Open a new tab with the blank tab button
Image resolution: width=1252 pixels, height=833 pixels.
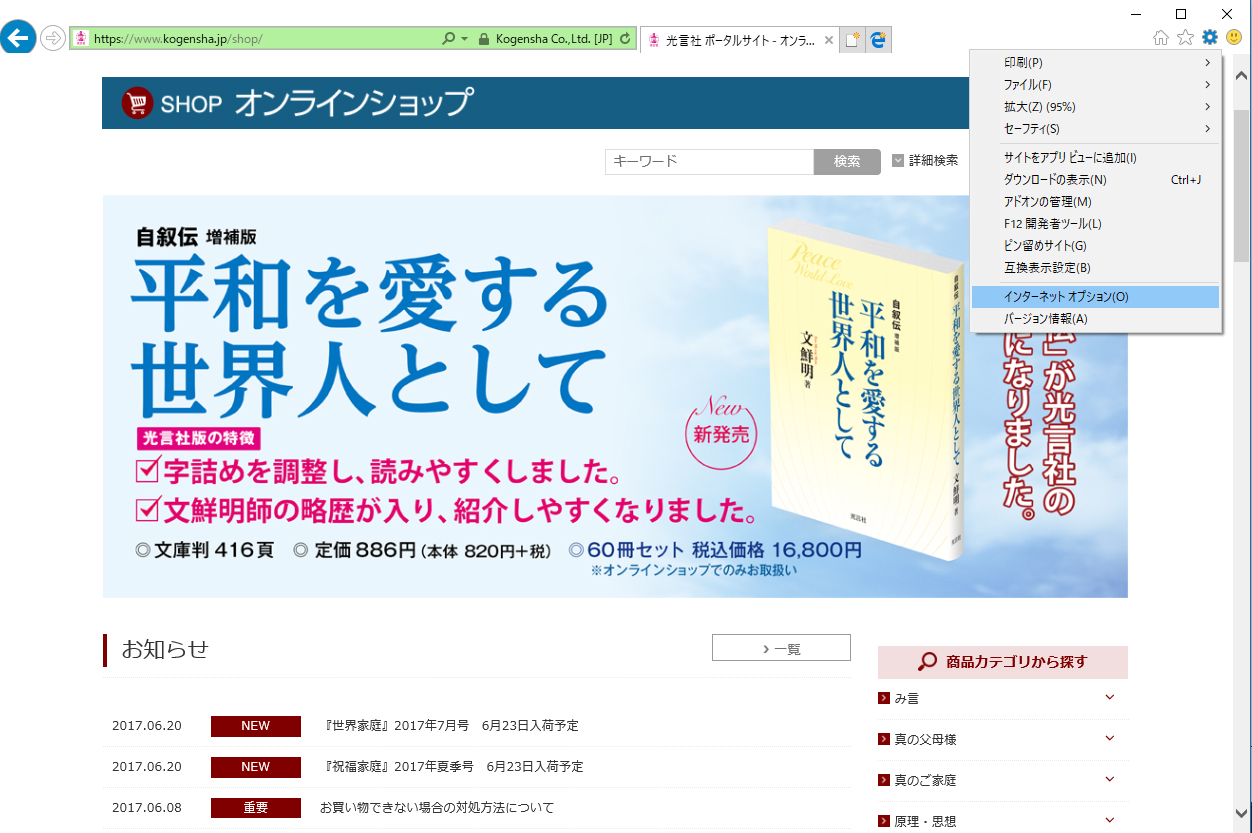[x=852, y=40]
